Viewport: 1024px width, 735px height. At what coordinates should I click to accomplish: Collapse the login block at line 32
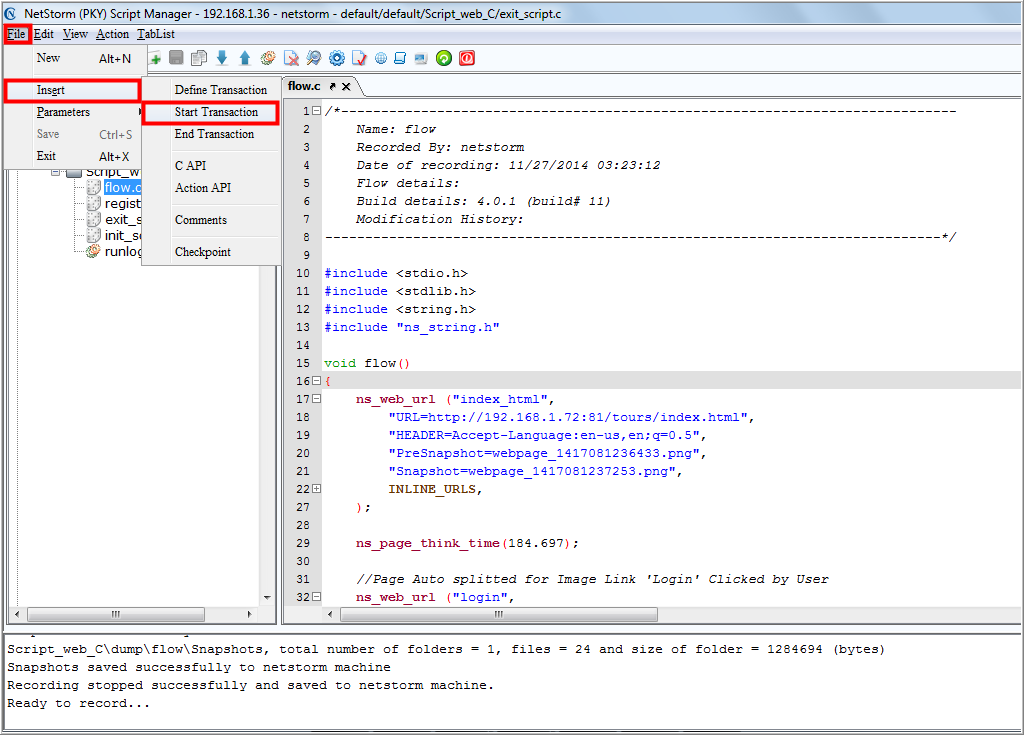317,596
